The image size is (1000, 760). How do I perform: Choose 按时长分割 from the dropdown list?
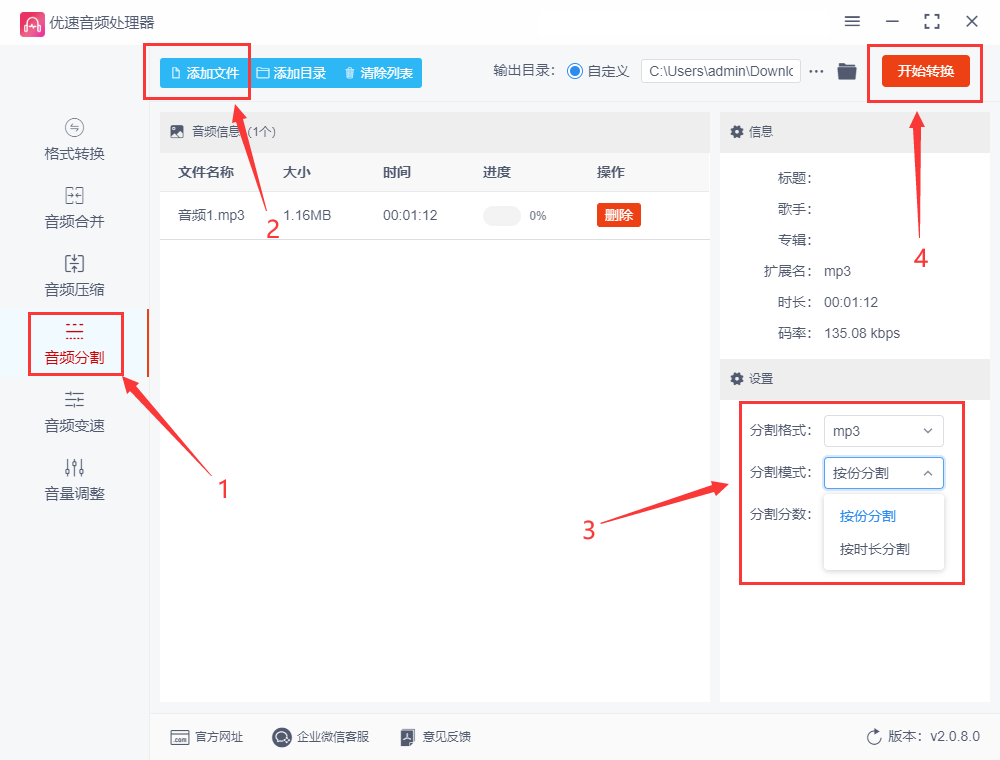[x=874, y=549]
